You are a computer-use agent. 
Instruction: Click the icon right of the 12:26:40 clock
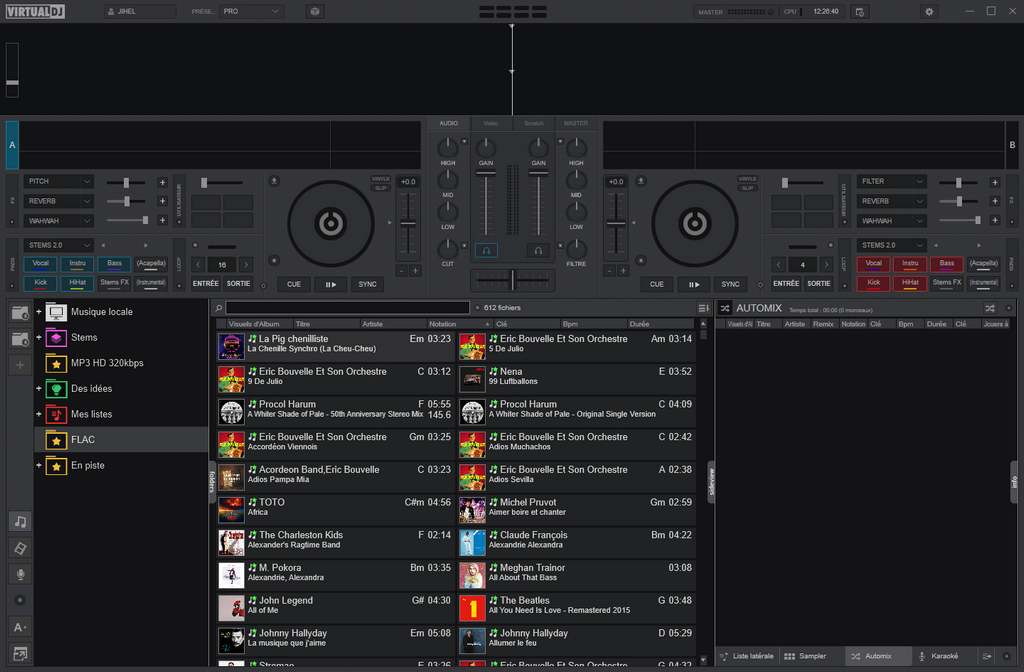click(x=859, y=12)
